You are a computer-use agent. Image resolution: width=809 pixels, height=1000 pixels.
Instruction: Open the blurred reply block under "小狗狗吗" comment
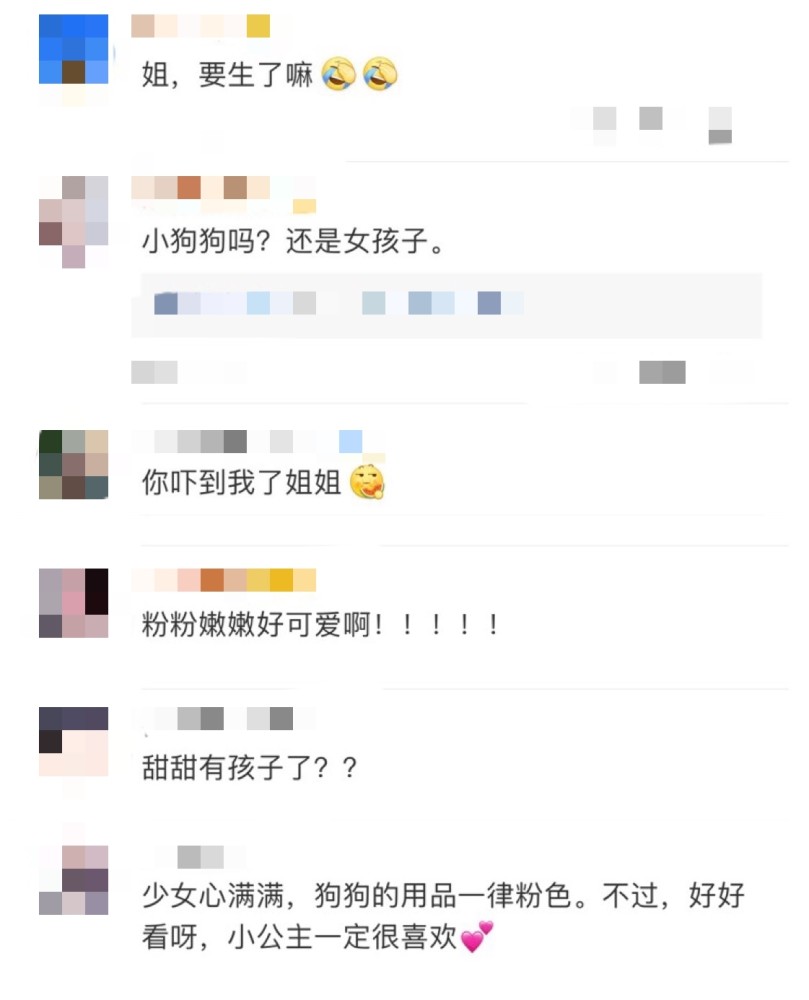click(x=446, y=305)
